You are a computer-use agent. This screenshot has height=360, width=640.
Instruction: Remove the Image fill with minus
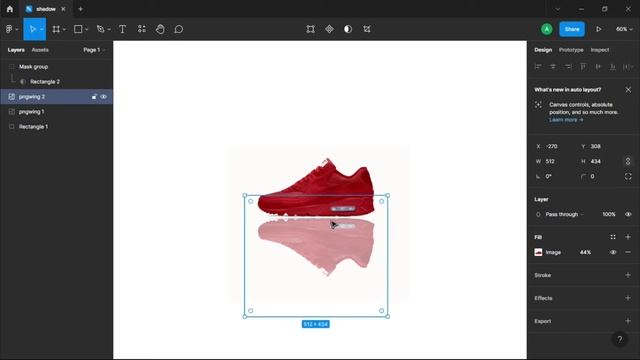[x=628, y=252]
